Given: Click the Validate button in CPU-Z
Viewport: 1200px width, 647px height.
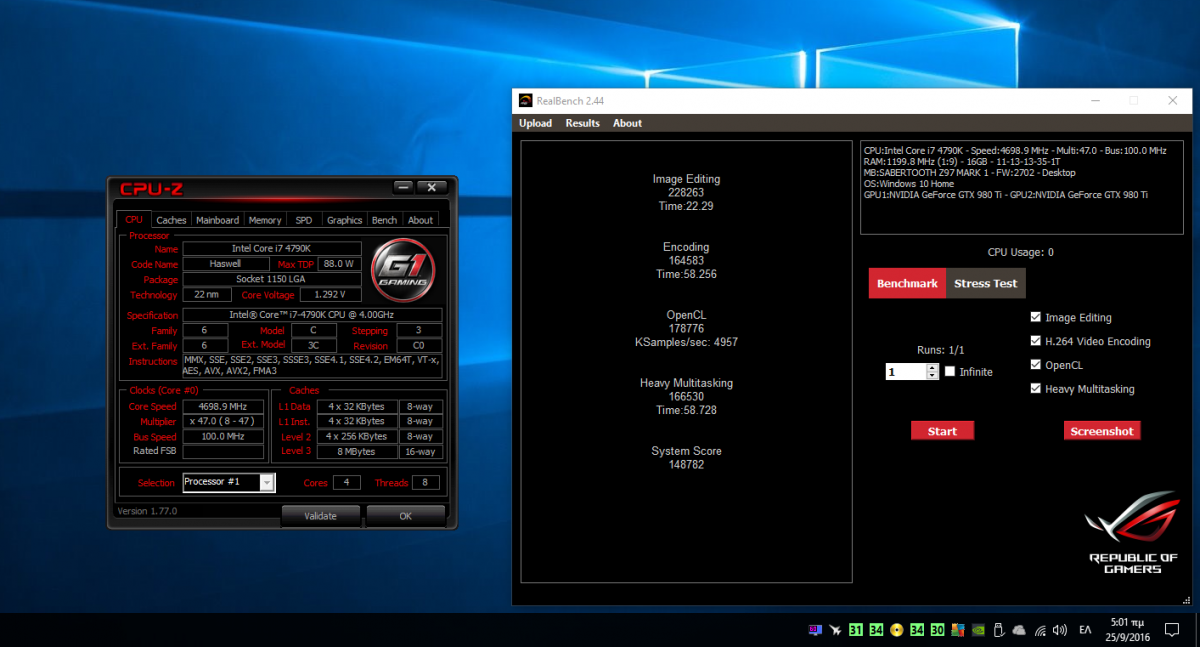Looking at the screenshot, I should 320,516.
